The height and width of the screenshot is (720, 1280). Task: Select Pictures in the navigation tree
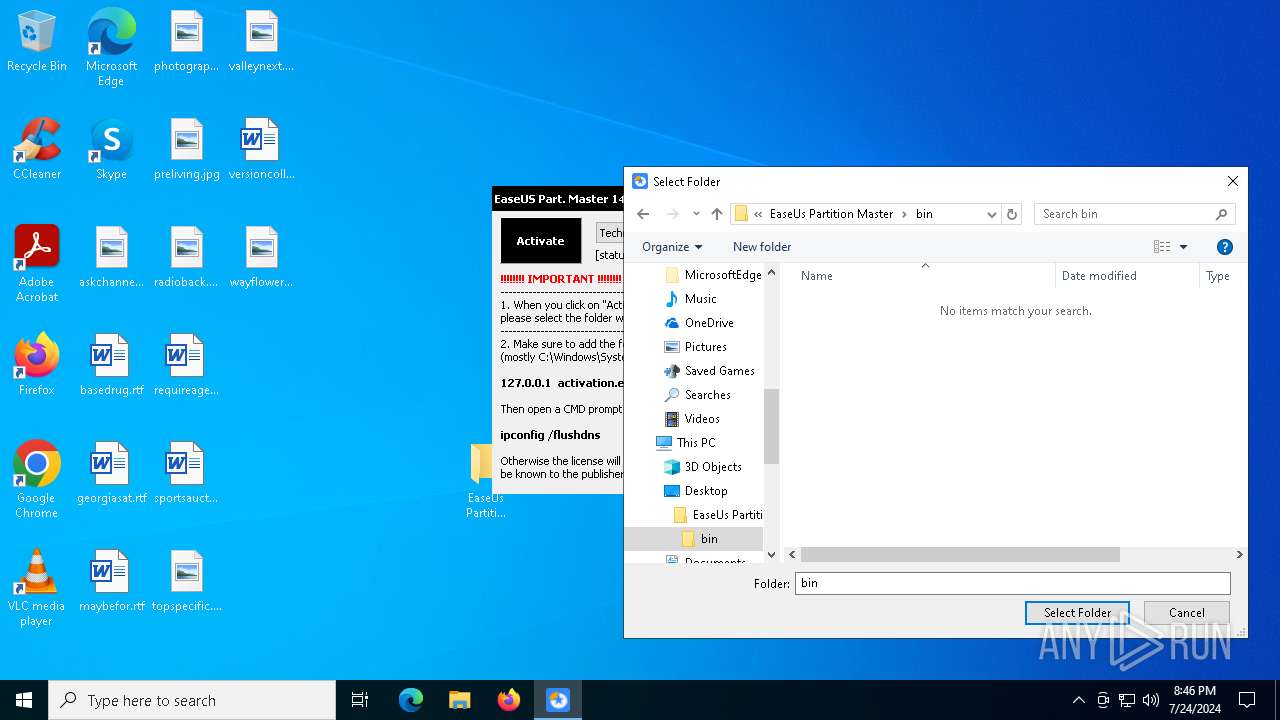coord(696,347)
